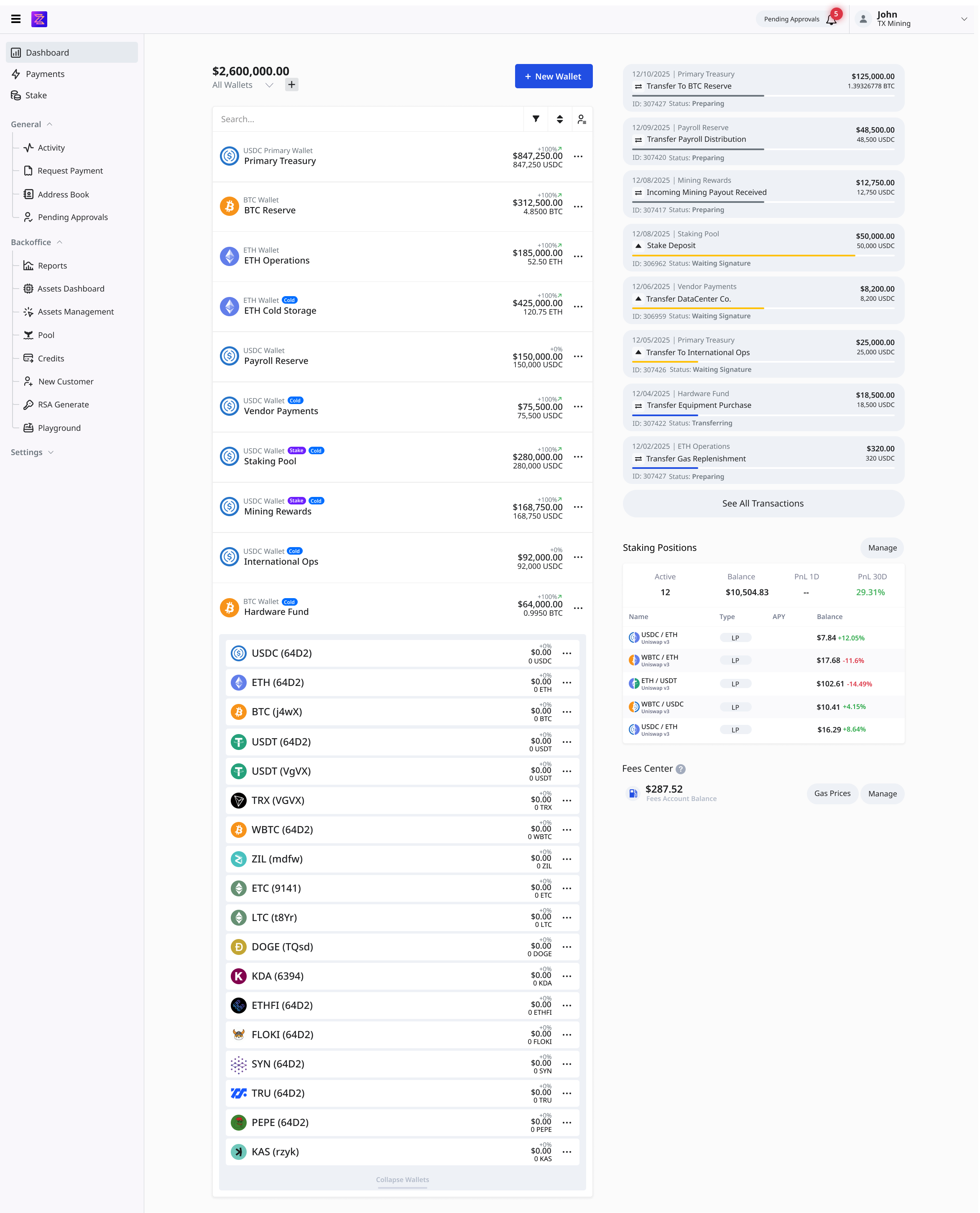Click the plus icon next to All Wallets
This screenshot has height=1213, width=980.
pos(291,85)
